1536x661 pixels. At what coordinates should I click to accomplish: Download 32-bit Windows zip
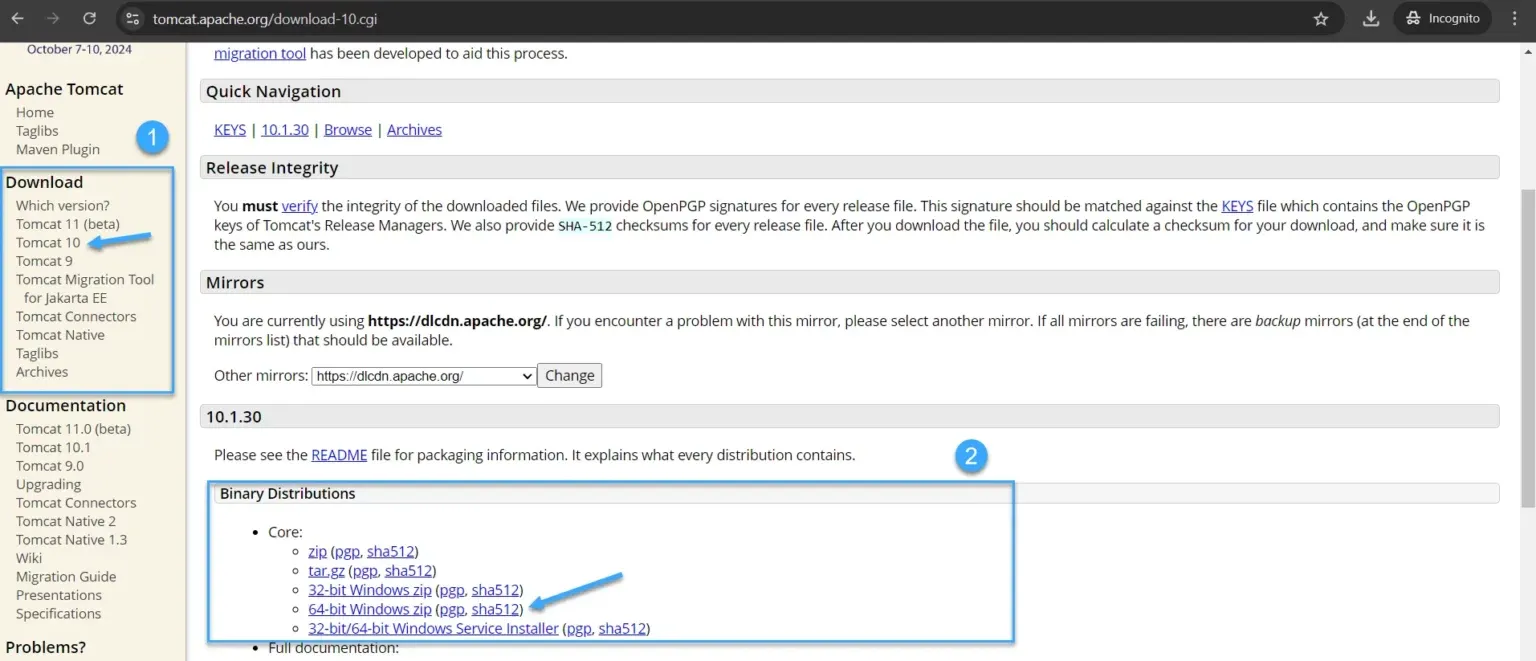coord(370,590)
